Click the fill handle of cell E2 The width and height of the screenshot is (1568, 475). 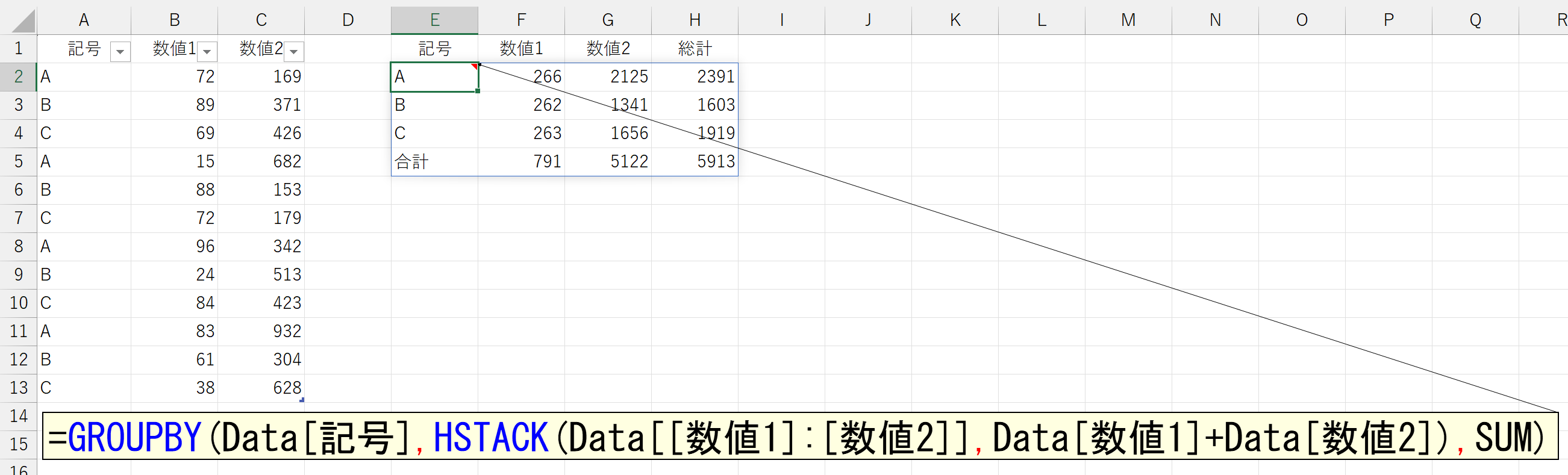[478, 92]
